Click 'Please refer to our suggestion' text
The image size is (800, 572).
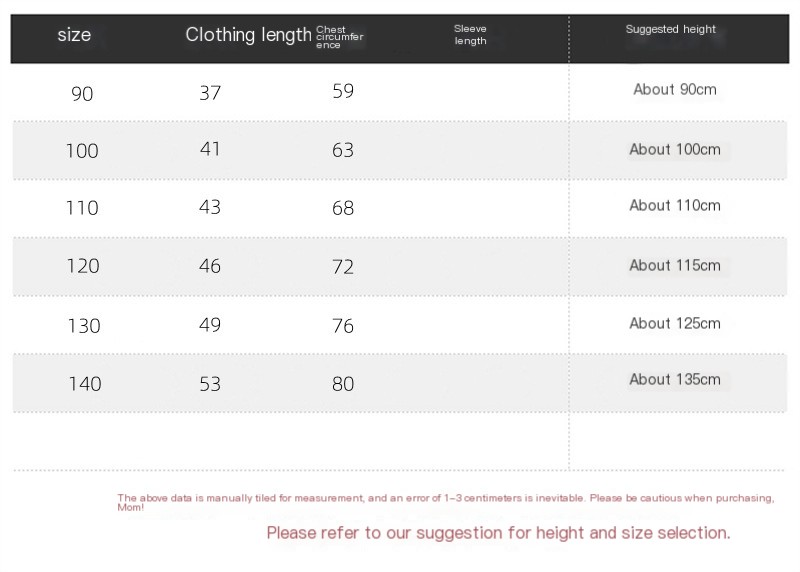point(498,533)
